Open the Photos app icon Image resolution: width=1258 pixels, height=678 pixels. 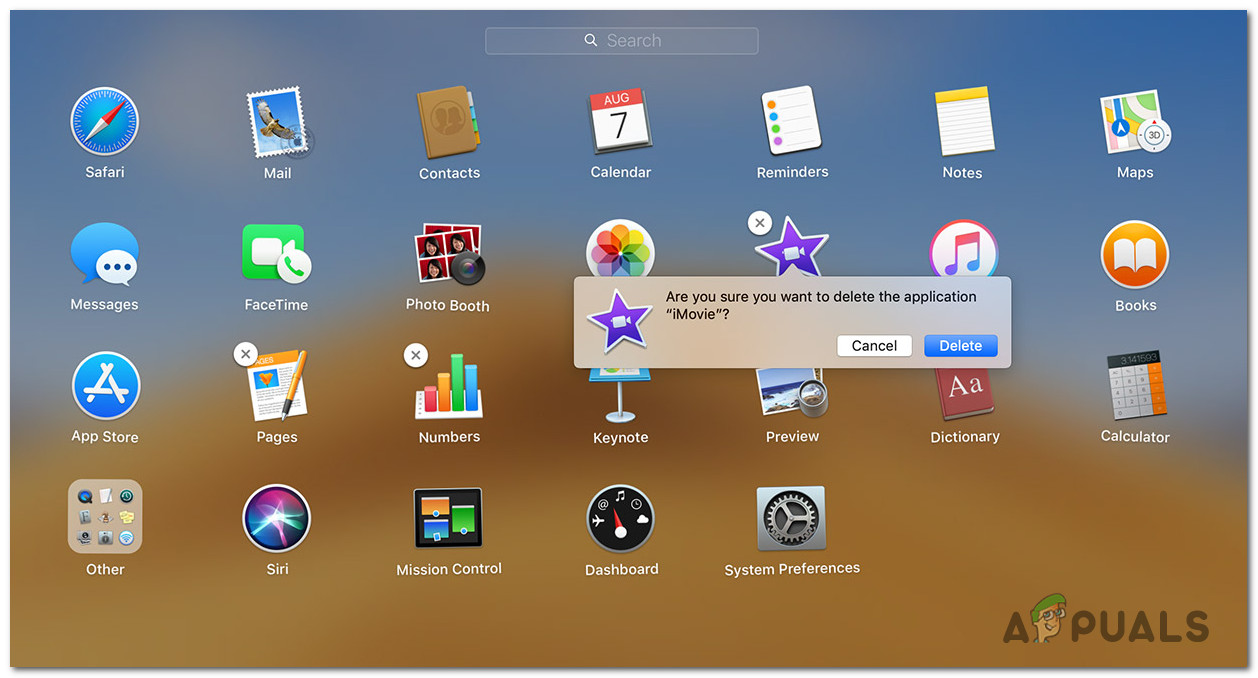[x=621, y=249]
